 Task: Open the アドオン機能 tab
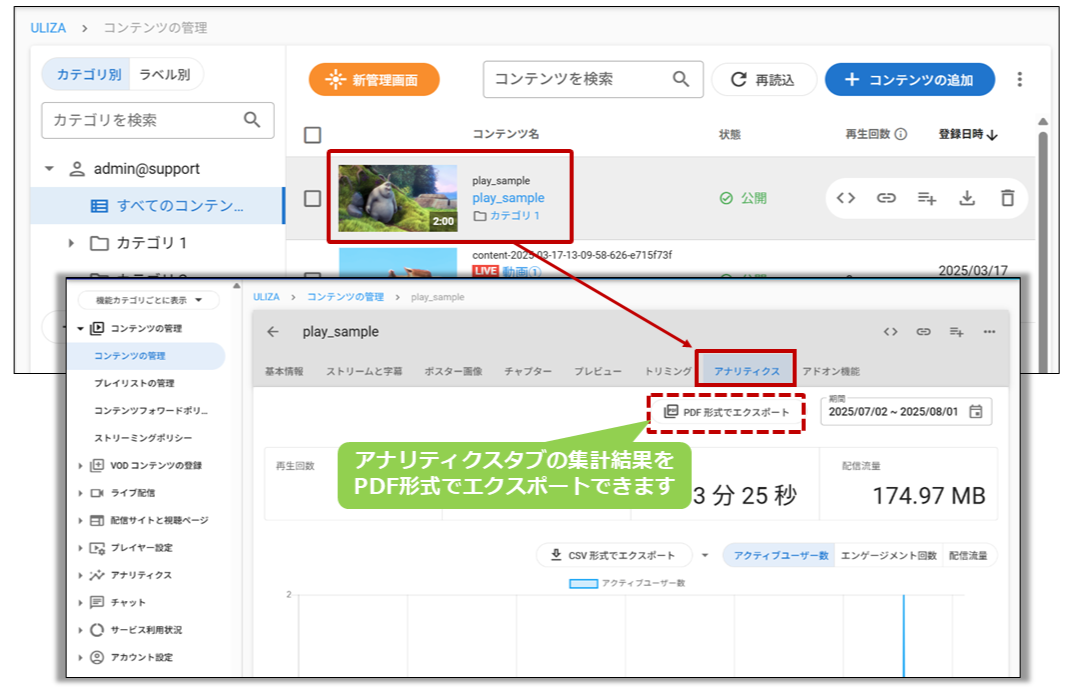(x=831, y=371)
